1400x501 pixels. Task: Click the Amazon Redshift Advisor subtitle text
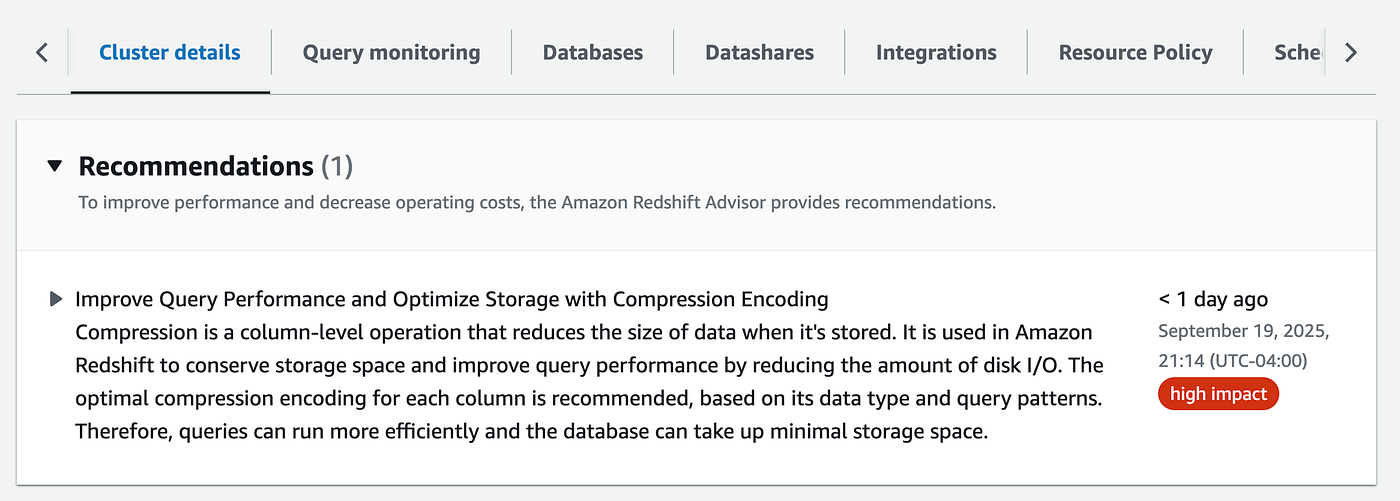click(537, 203)
